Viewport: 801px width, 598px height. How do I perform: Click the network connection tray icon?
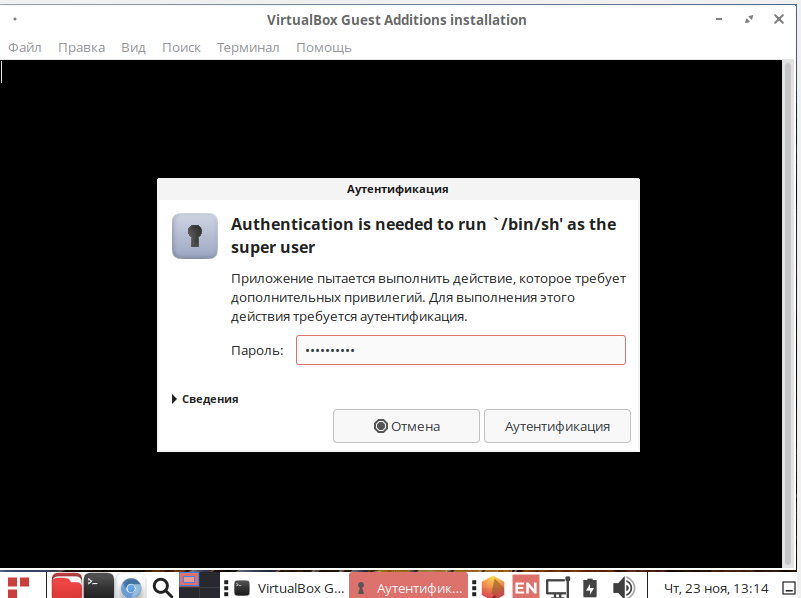[x=557, y=588]
